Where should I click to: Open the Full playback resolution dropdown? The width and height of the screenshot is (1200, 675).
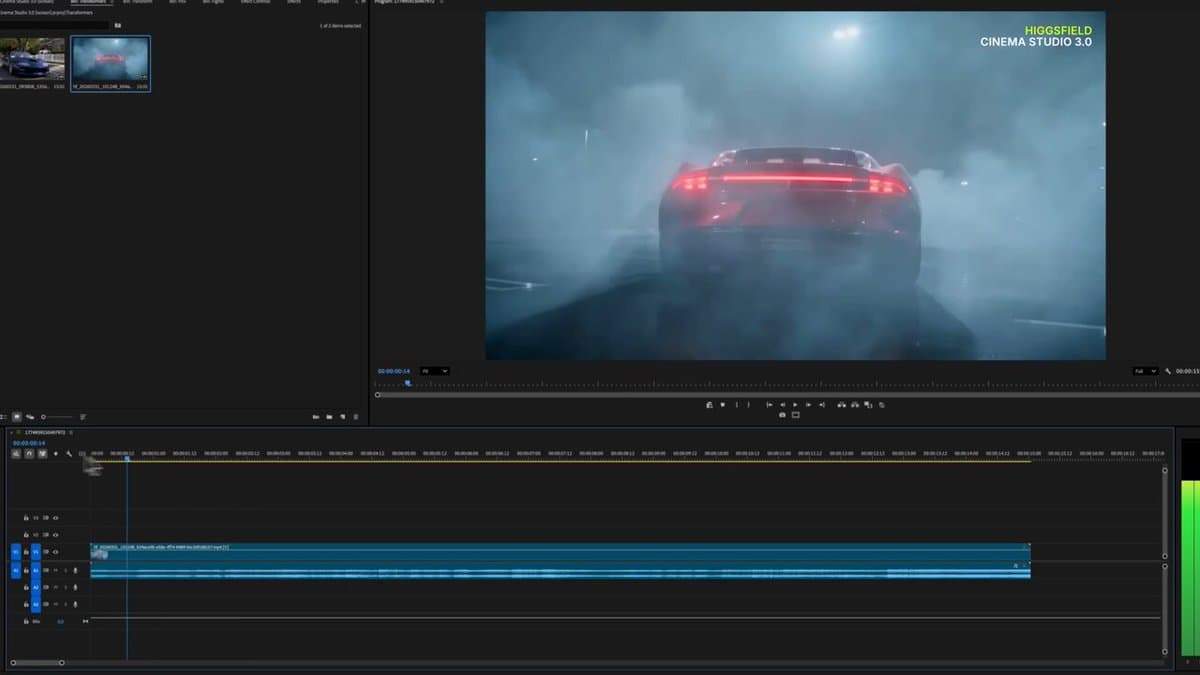pos(1145,371)
